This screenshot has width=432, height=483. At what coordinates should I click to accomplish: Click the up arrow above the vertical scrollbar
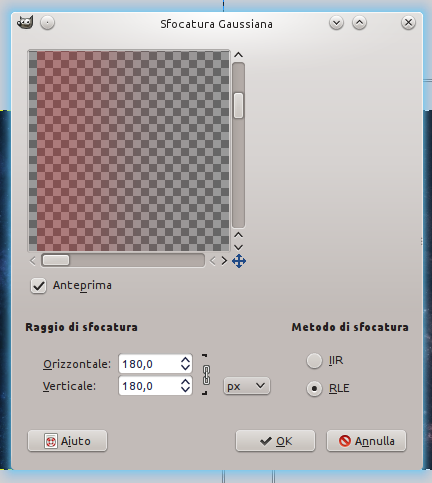click(x=238, y=55)
